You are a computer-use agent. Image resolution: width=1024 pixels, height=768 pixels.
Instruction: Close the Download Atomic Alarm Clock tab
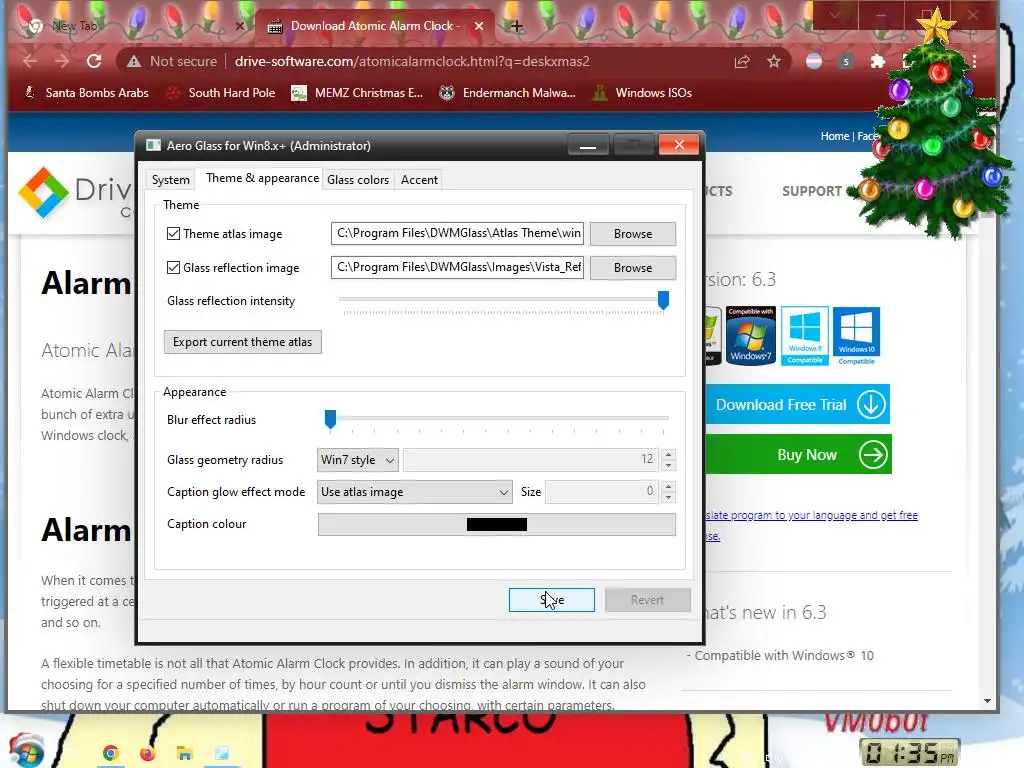pyautogui.click(x=479, y=26)
